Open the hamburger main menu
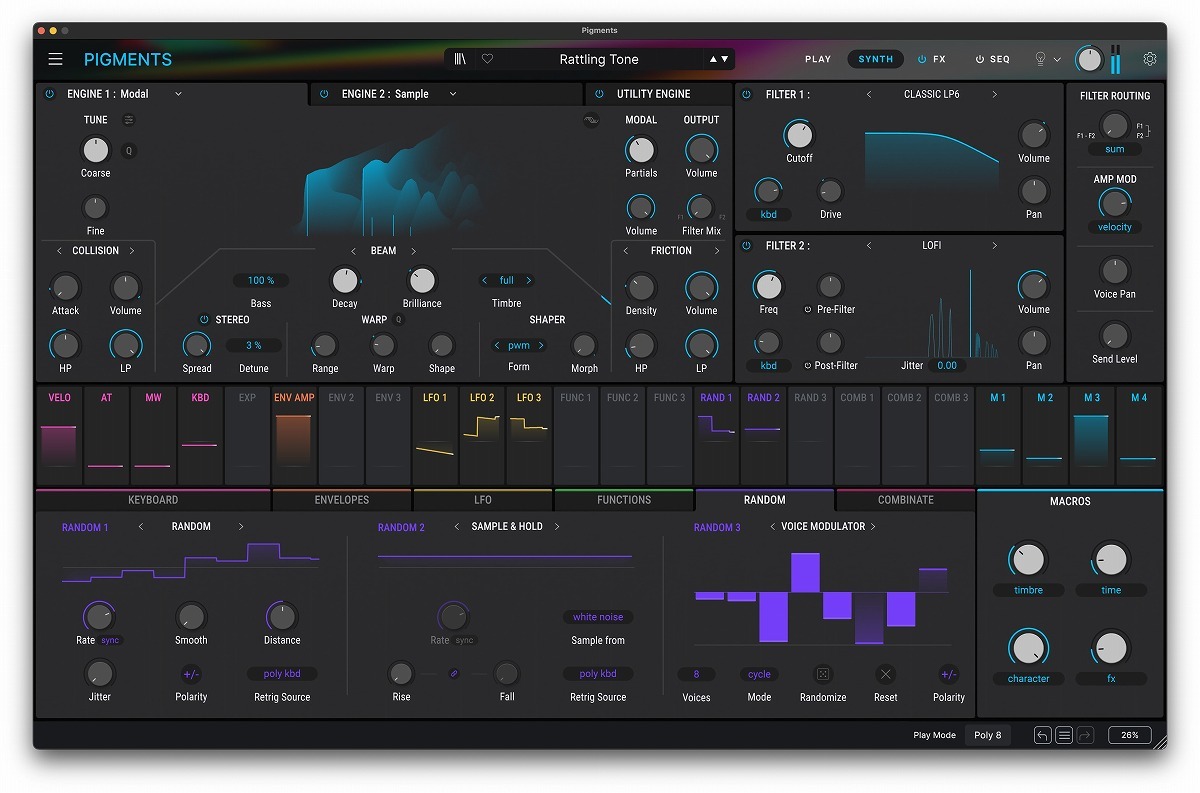This screenshot has height=793, width=1200. click(55, 59)
